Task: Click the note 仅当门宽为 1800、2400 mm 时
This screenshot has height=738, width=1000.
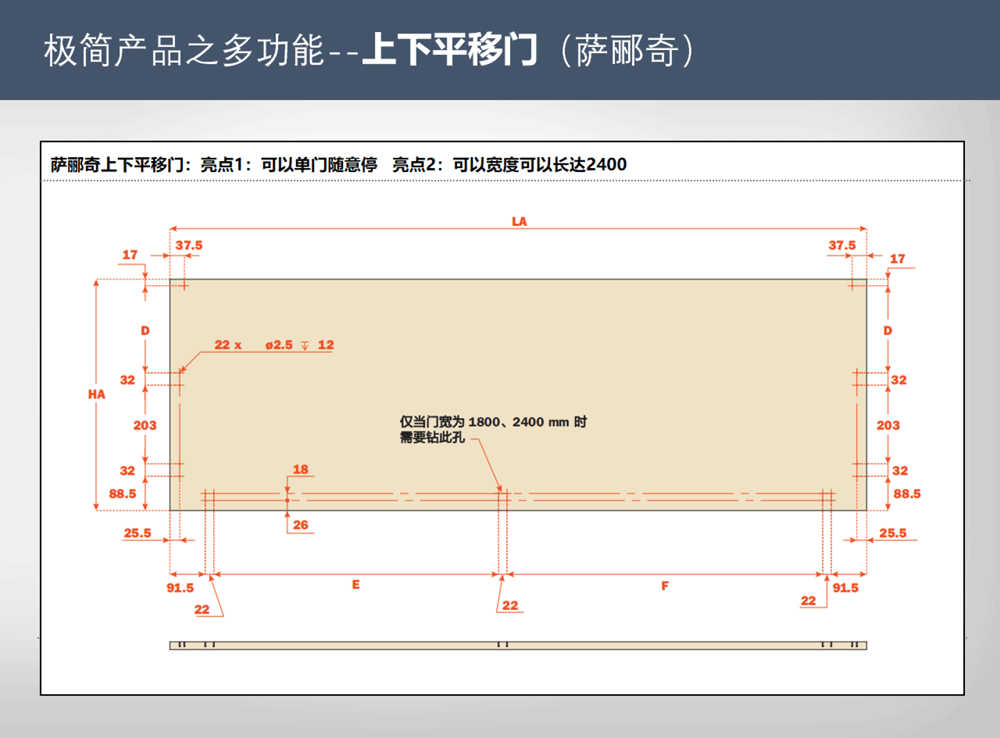Action: pyautogui.click(x=493, y=423)
